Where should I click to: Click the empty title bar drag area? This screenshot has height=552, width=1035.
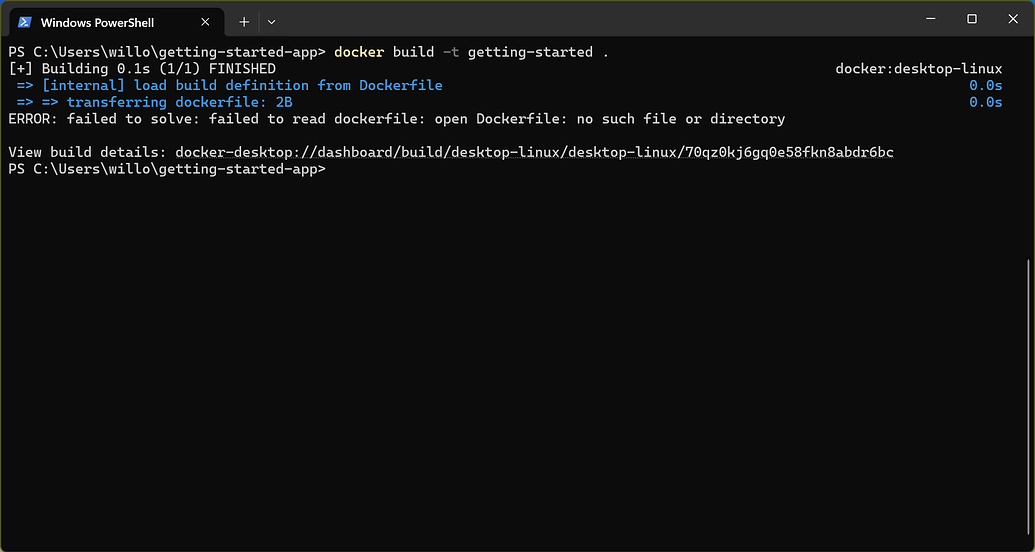600,20
